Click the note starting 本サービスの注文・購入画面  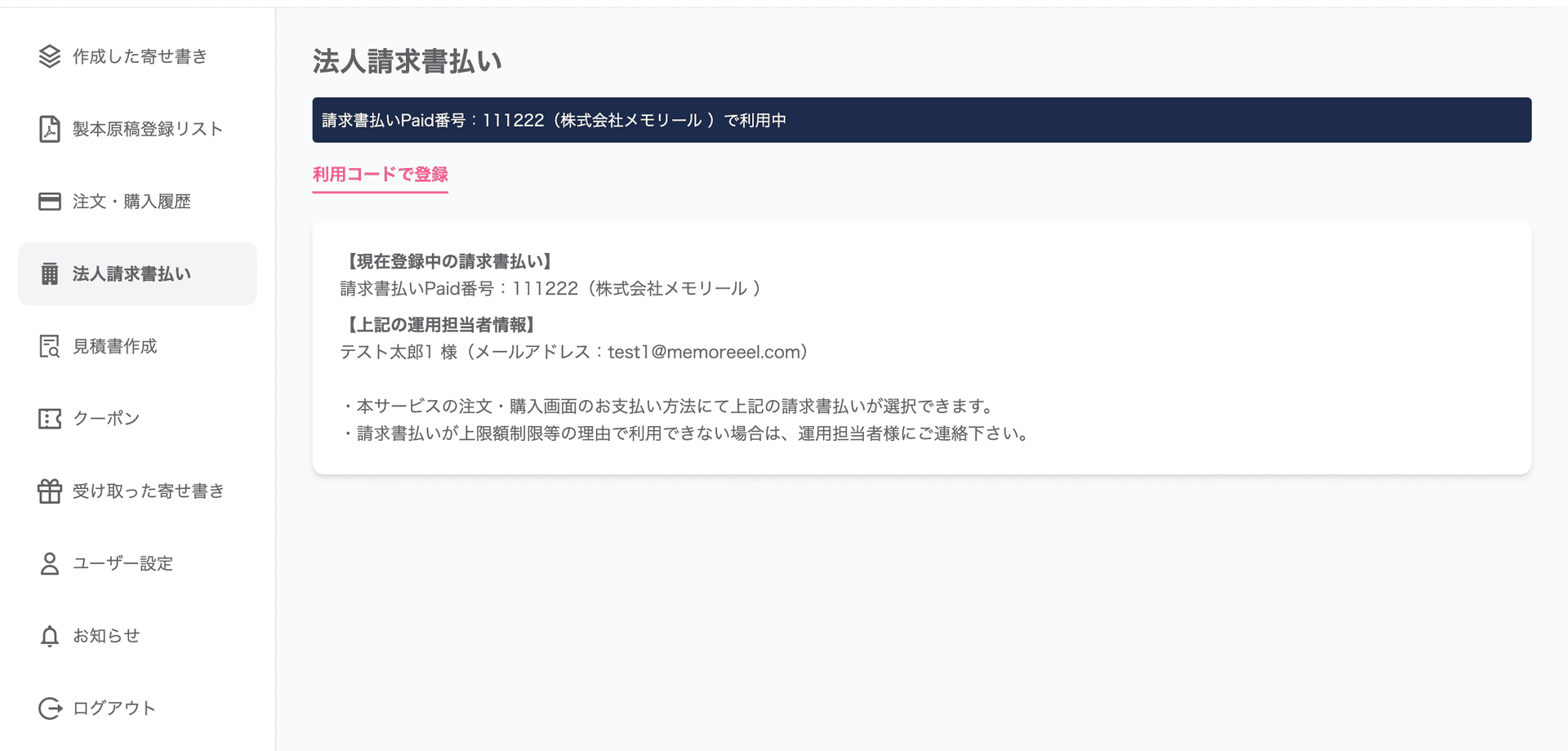point(669,407)
